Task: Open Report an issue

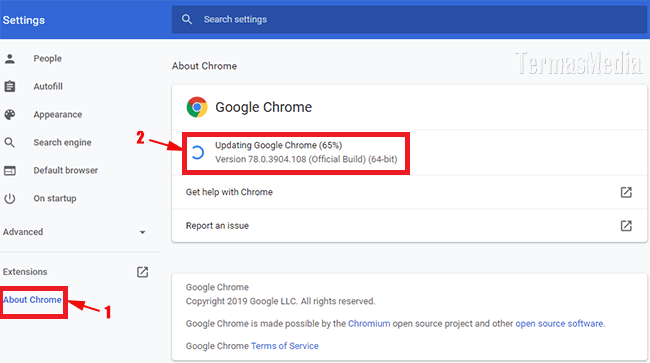Action: [x=217, y=226]
